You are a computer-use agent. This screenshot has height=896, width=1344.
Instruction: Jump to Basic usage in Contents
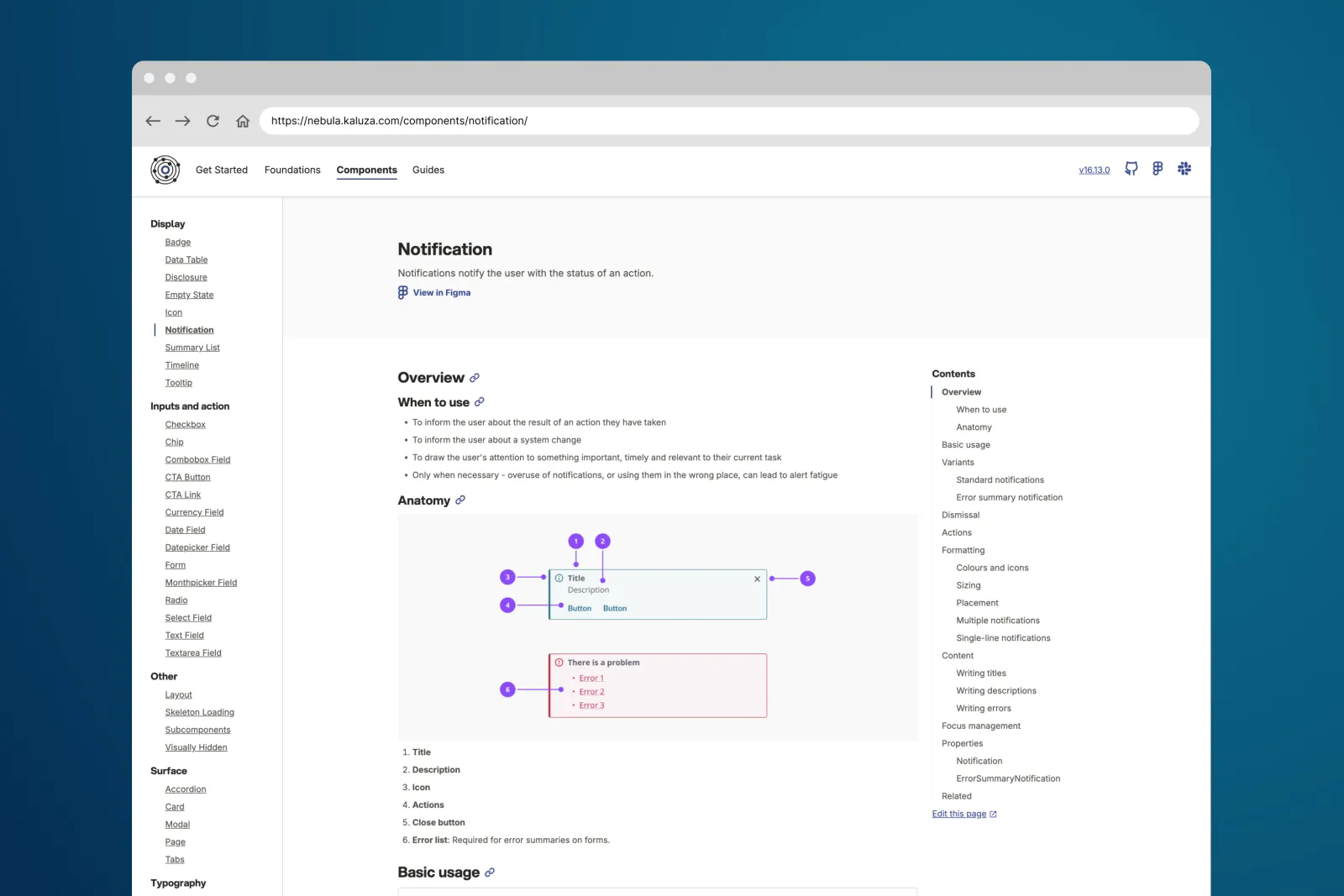pyautogui.click(x=966, y=445)
